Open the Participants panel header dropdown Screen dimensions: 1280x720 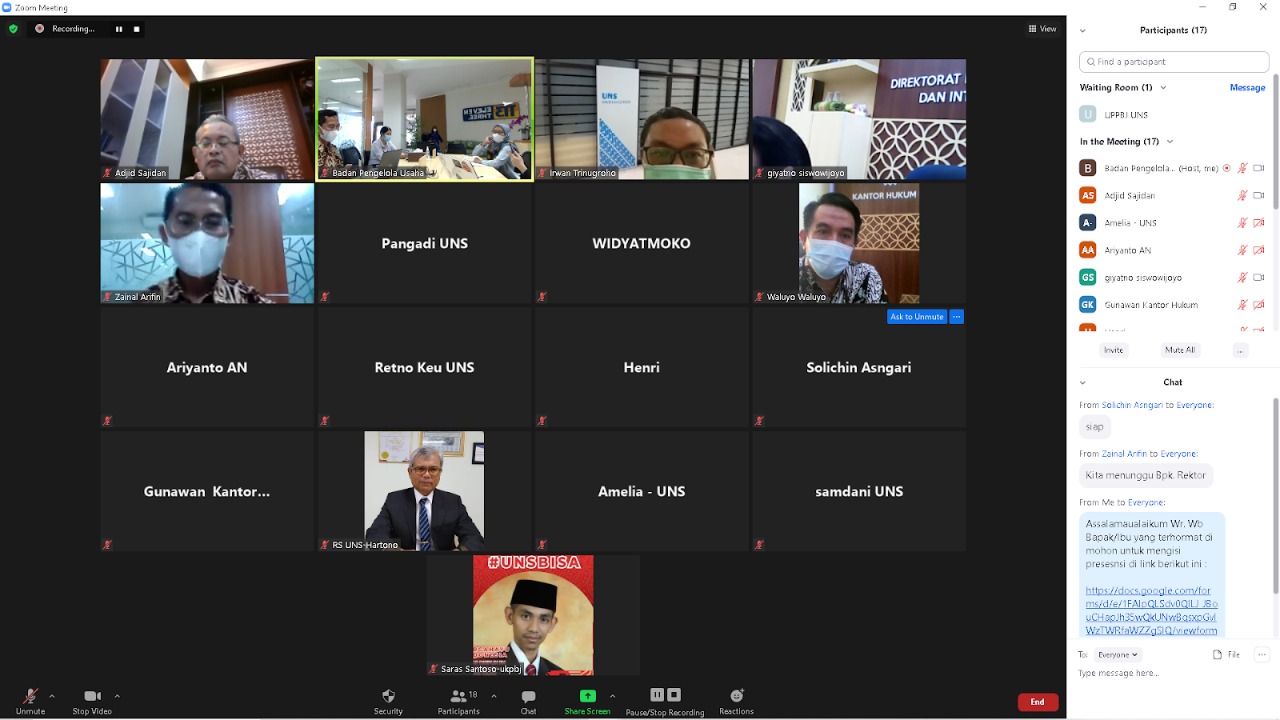click(1081, 30)
